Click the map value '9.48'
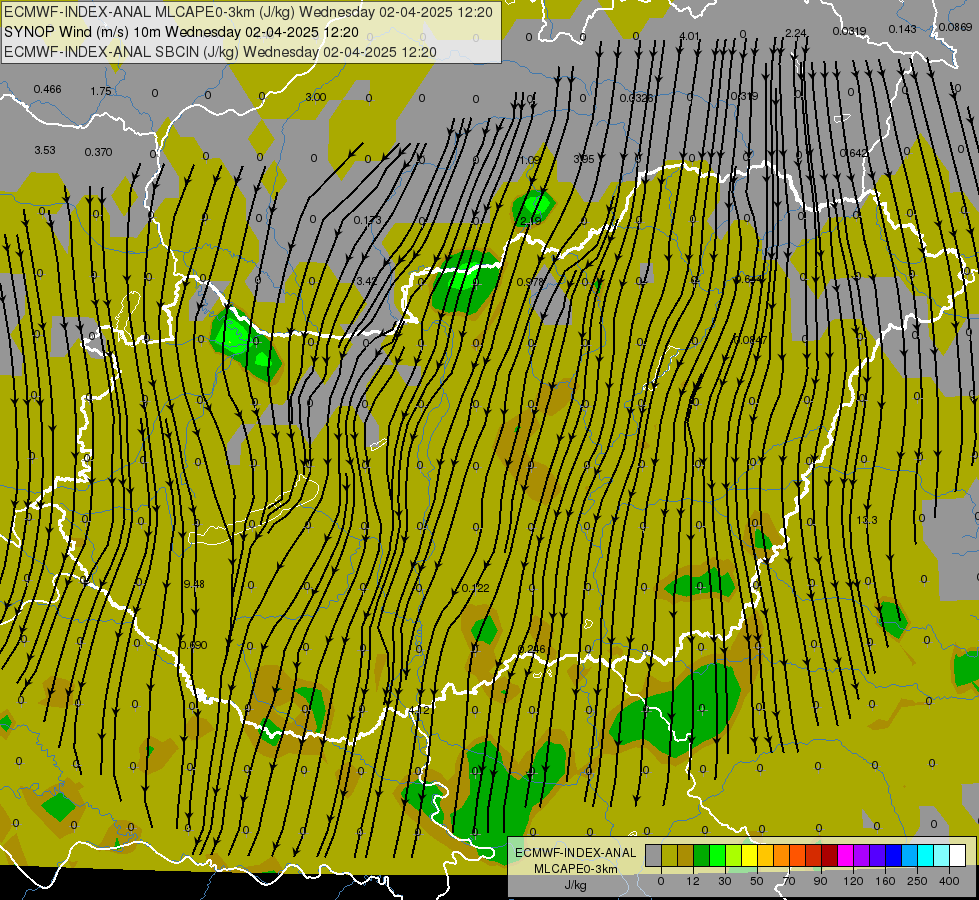979x900 pixels. click(194, 584)
